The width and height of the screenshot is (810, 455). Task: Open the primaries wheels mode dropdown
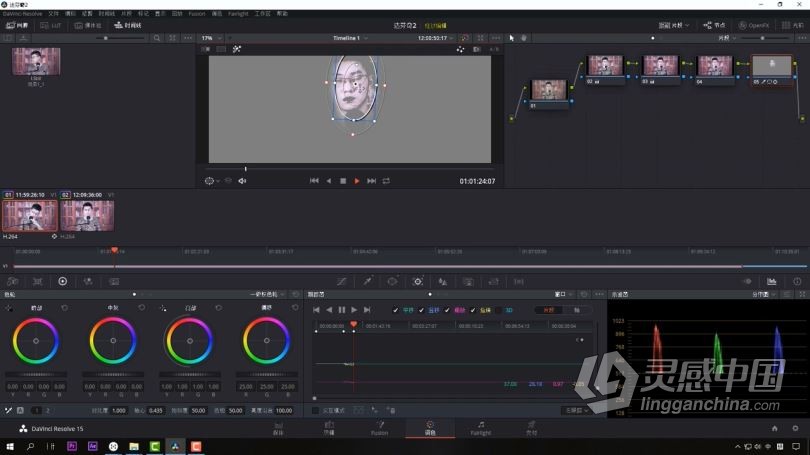pyautogui.click(x=268, y=294)
